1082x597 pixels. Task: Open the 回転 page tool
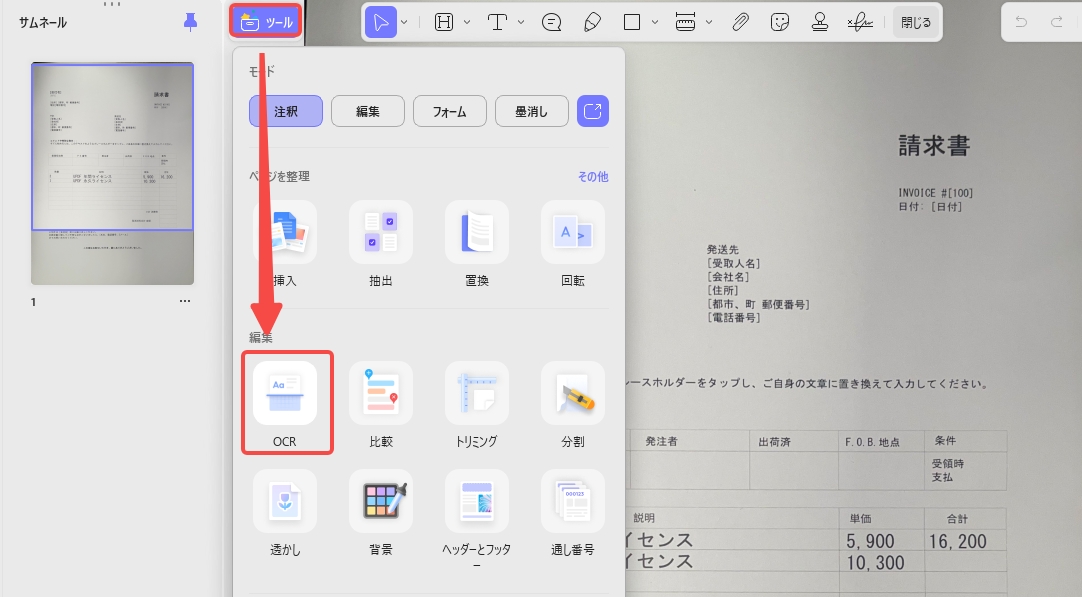pyautogui.click(x=573, y=244)
